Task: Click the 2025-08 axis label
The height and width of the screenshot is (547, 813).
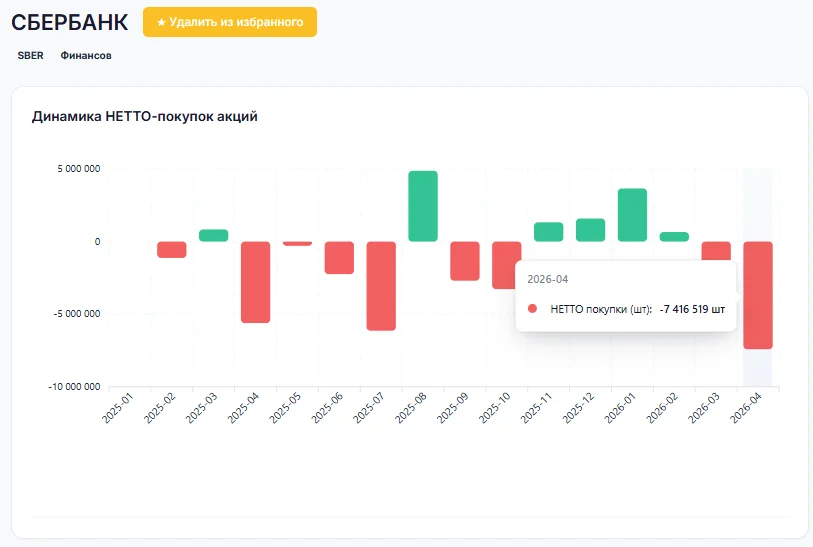Action: pyautogui.click(x=412, y=407)
